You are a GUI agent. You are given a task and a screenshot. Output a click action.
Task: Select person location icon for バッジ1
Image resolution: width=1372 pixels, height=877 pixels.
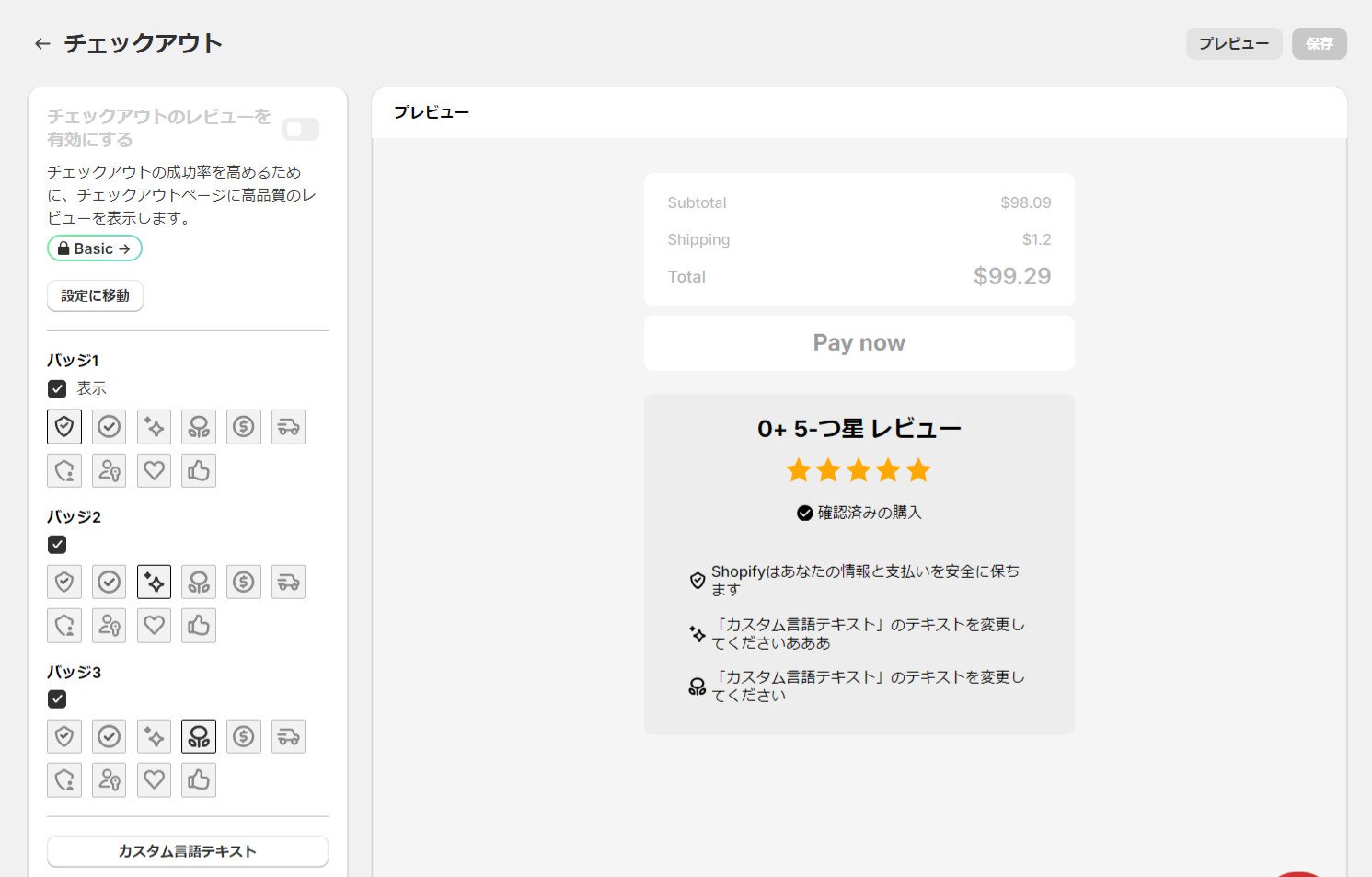pyautogui.click(x=110, y=470)
